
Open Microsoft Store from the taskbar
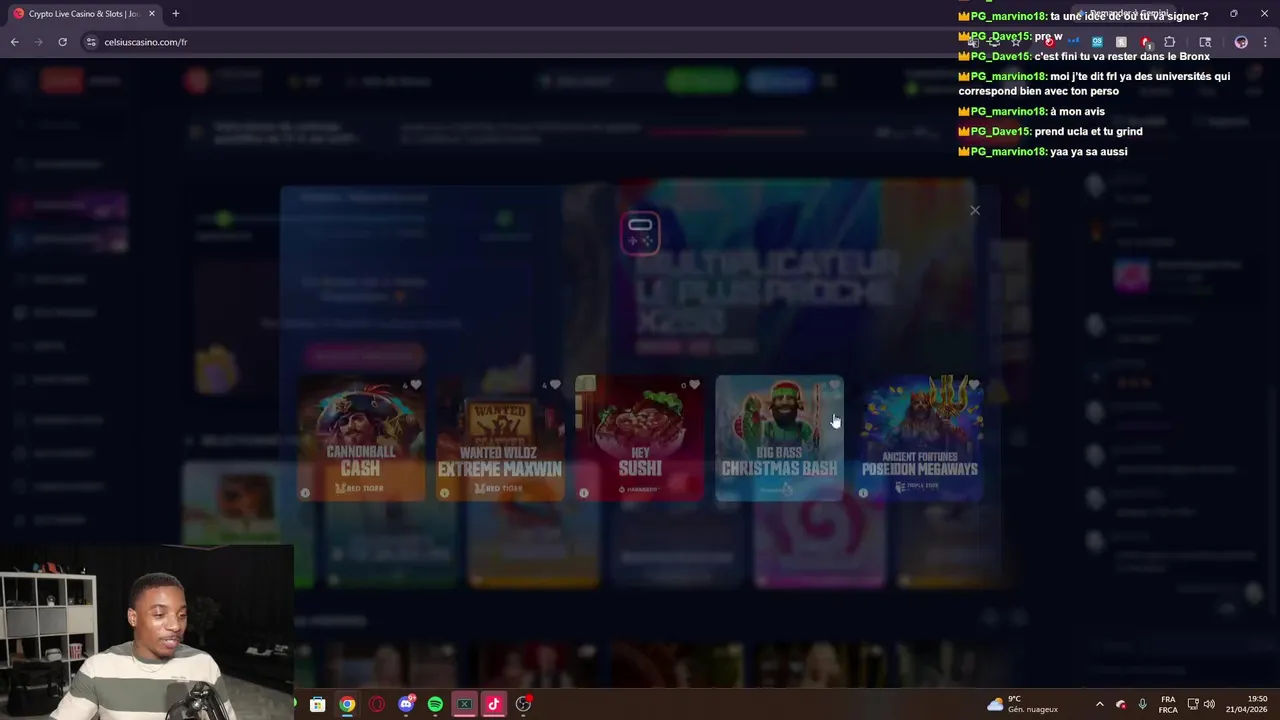pyautogui.click(x=317, y=704)
